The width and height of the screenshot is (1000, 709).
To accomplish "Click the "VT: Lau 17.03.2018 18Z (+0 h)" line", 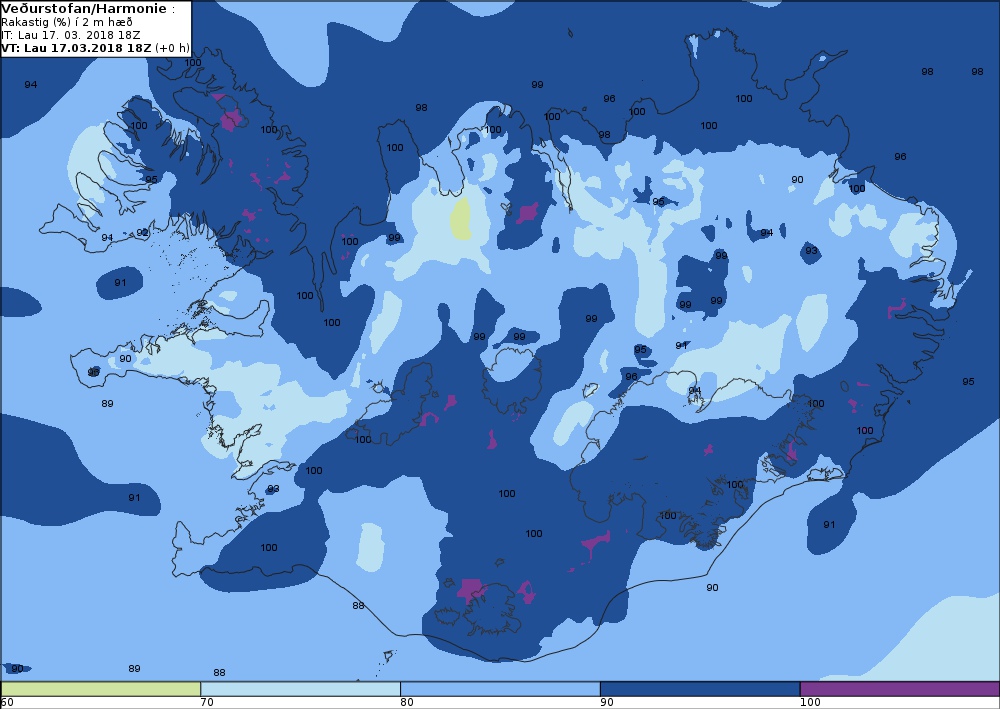I will click(x=95, y=48).
